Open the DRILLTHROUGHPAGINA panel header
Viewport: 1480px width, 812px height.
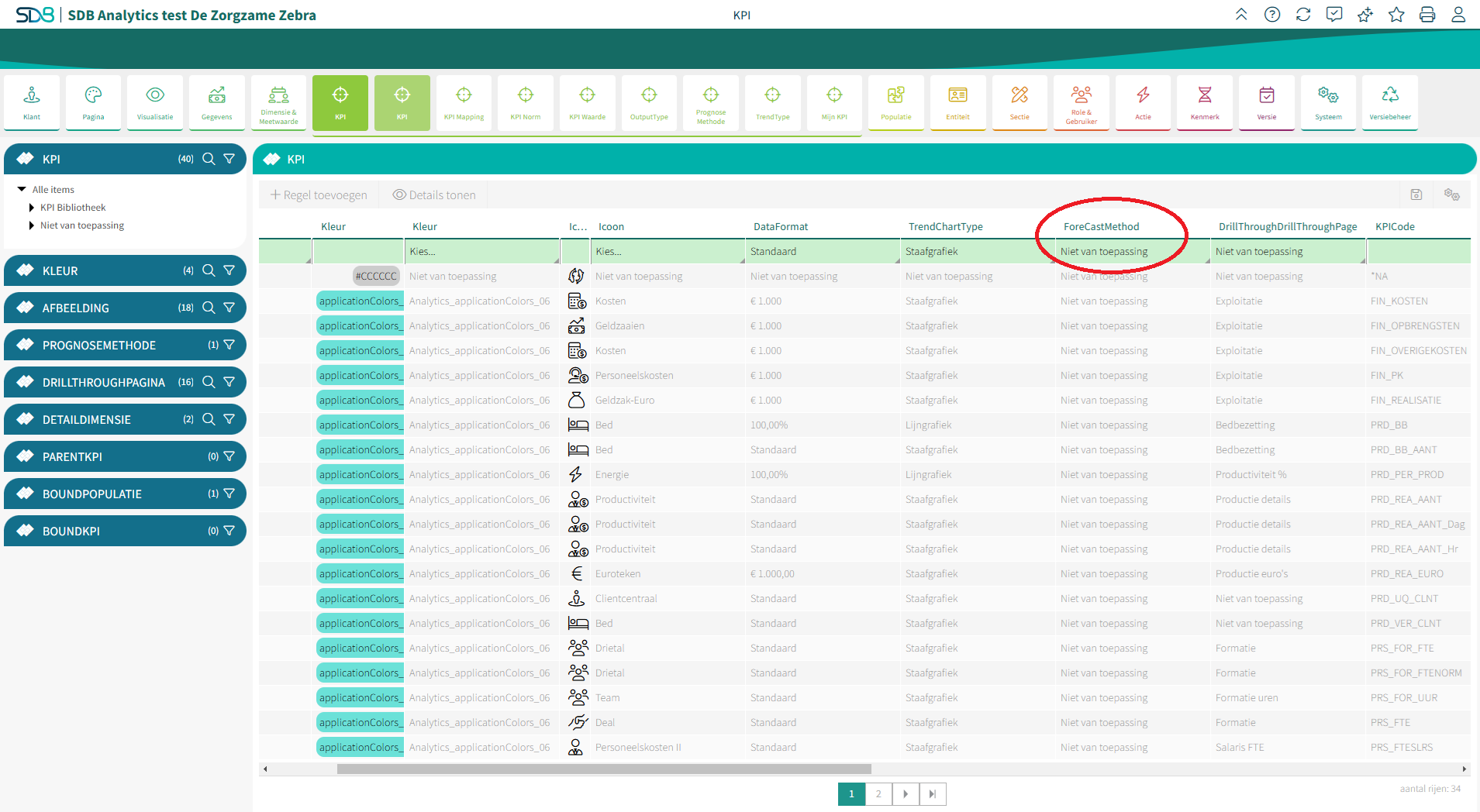pyautogui.click(x=125, y=382)
